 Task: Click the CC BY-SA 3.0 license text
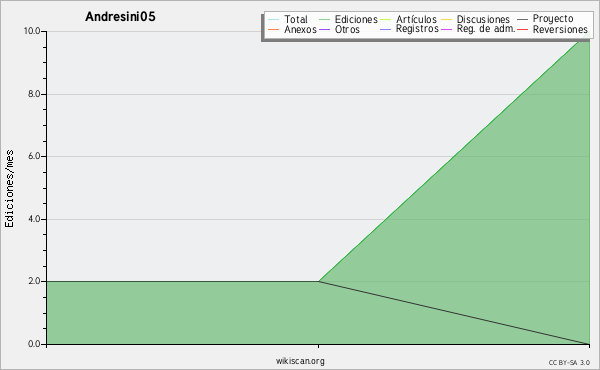point(569,363)
